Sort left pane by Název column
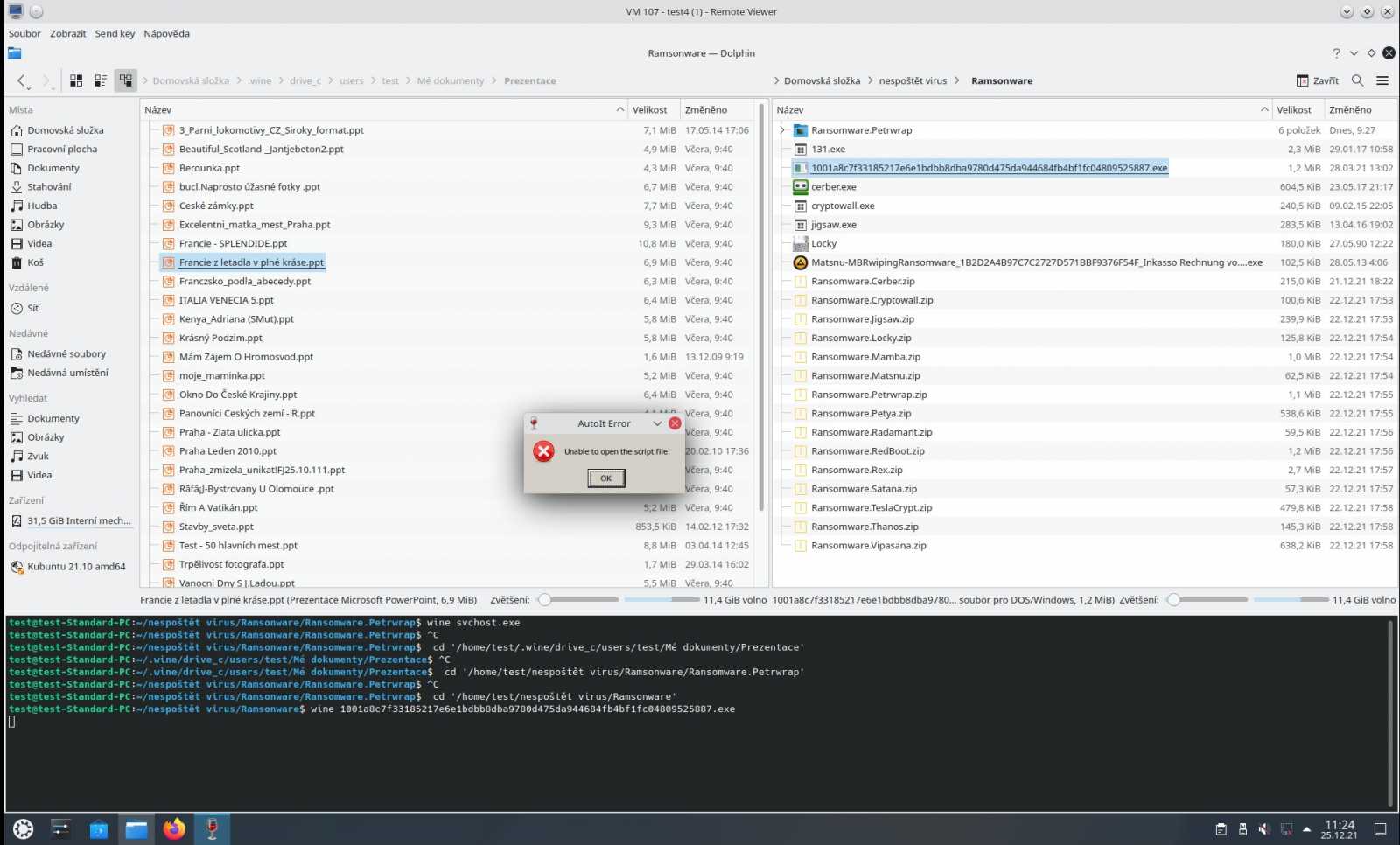Screen dimensions: 1400x845 pyautogui.click(x=383, y=109)
